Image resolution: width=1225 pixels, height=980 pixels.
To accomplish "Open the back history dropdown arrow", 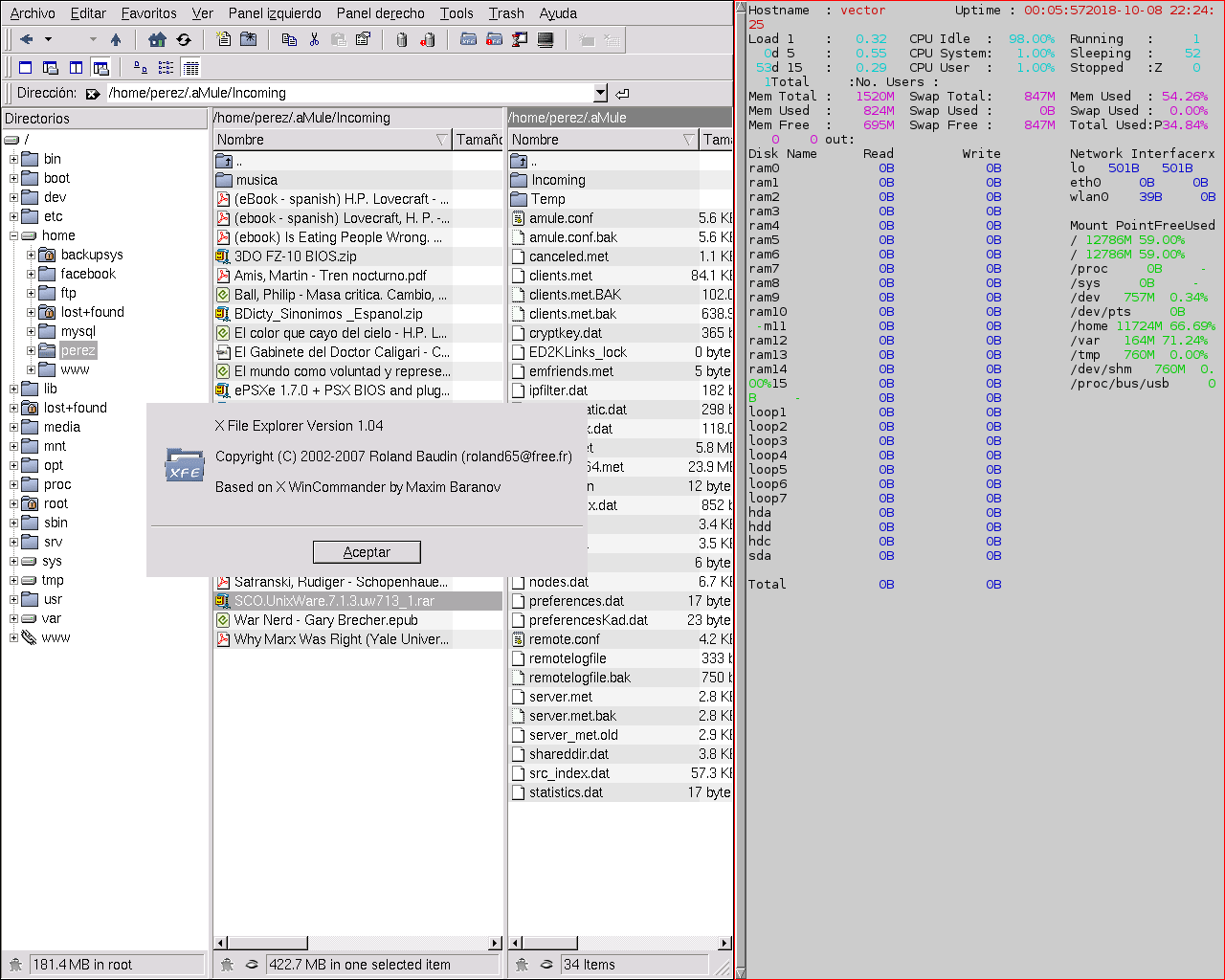I will point(48,39).
